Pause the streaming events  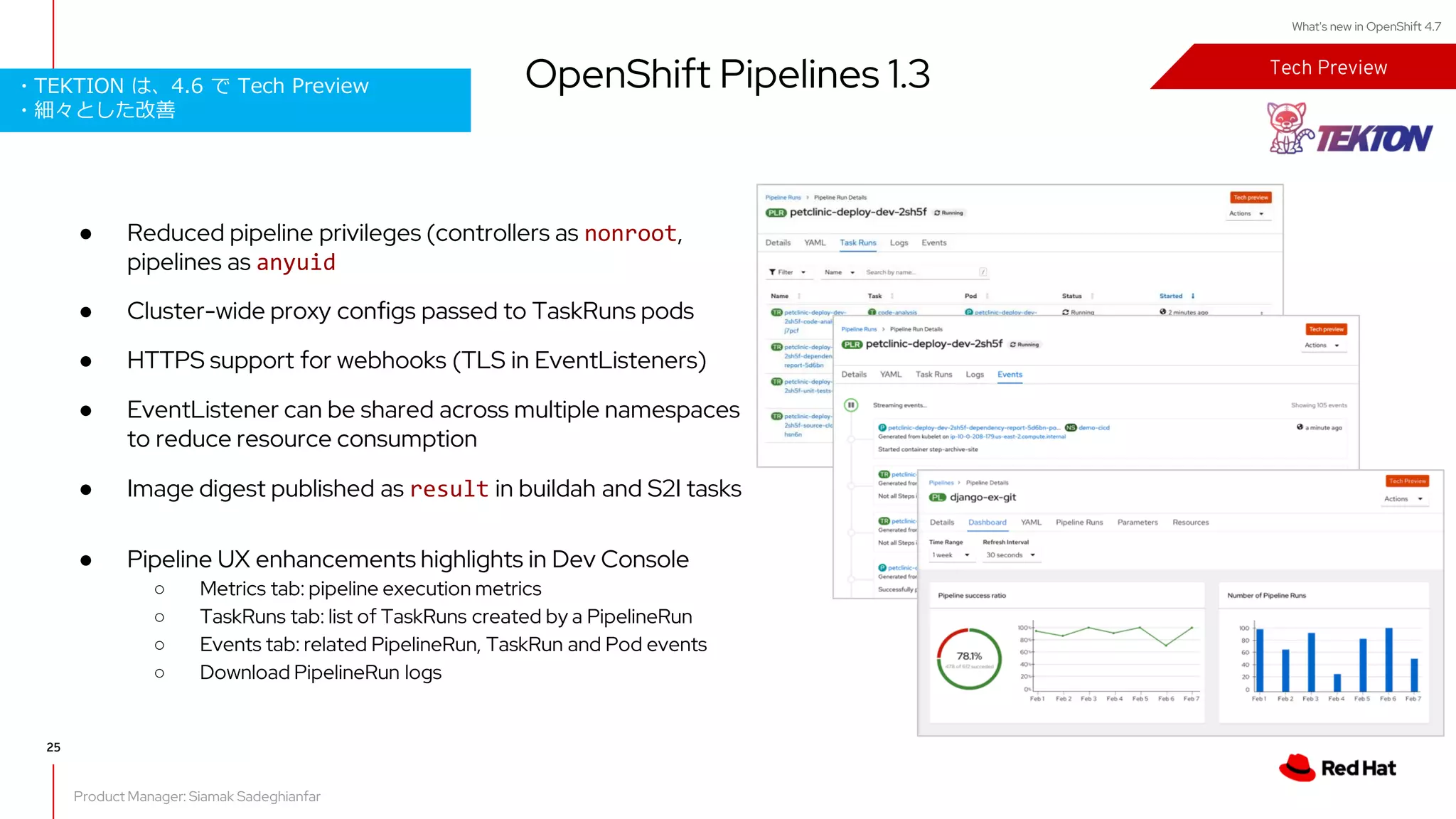click(850, 405)
